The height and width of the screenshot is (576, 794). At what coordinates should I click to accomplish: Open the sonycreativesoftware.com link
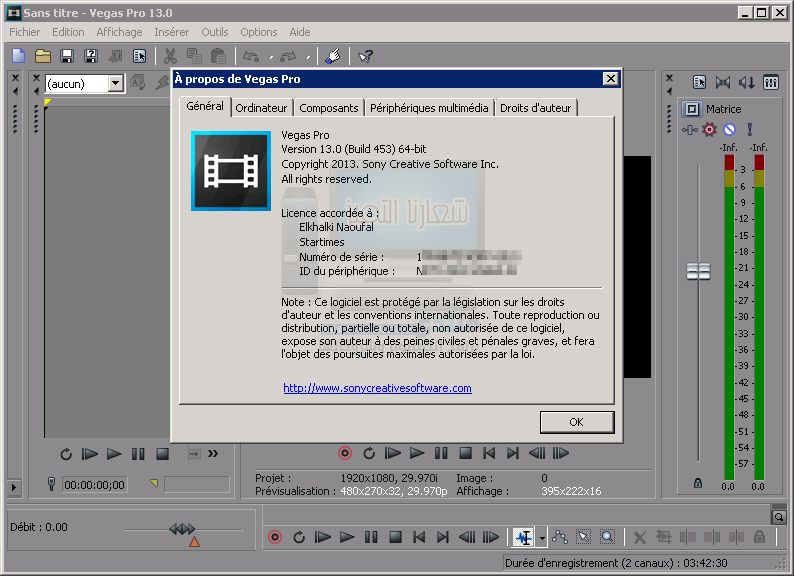click(x=377, y=388)
